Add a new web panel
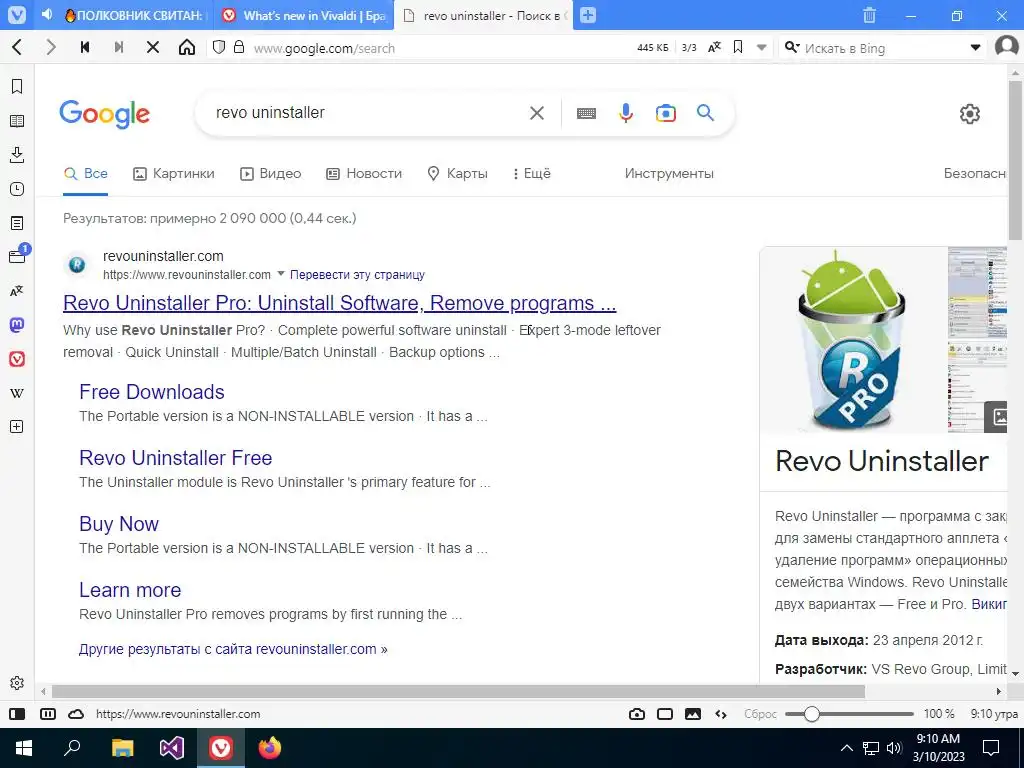 pos(17,426)
